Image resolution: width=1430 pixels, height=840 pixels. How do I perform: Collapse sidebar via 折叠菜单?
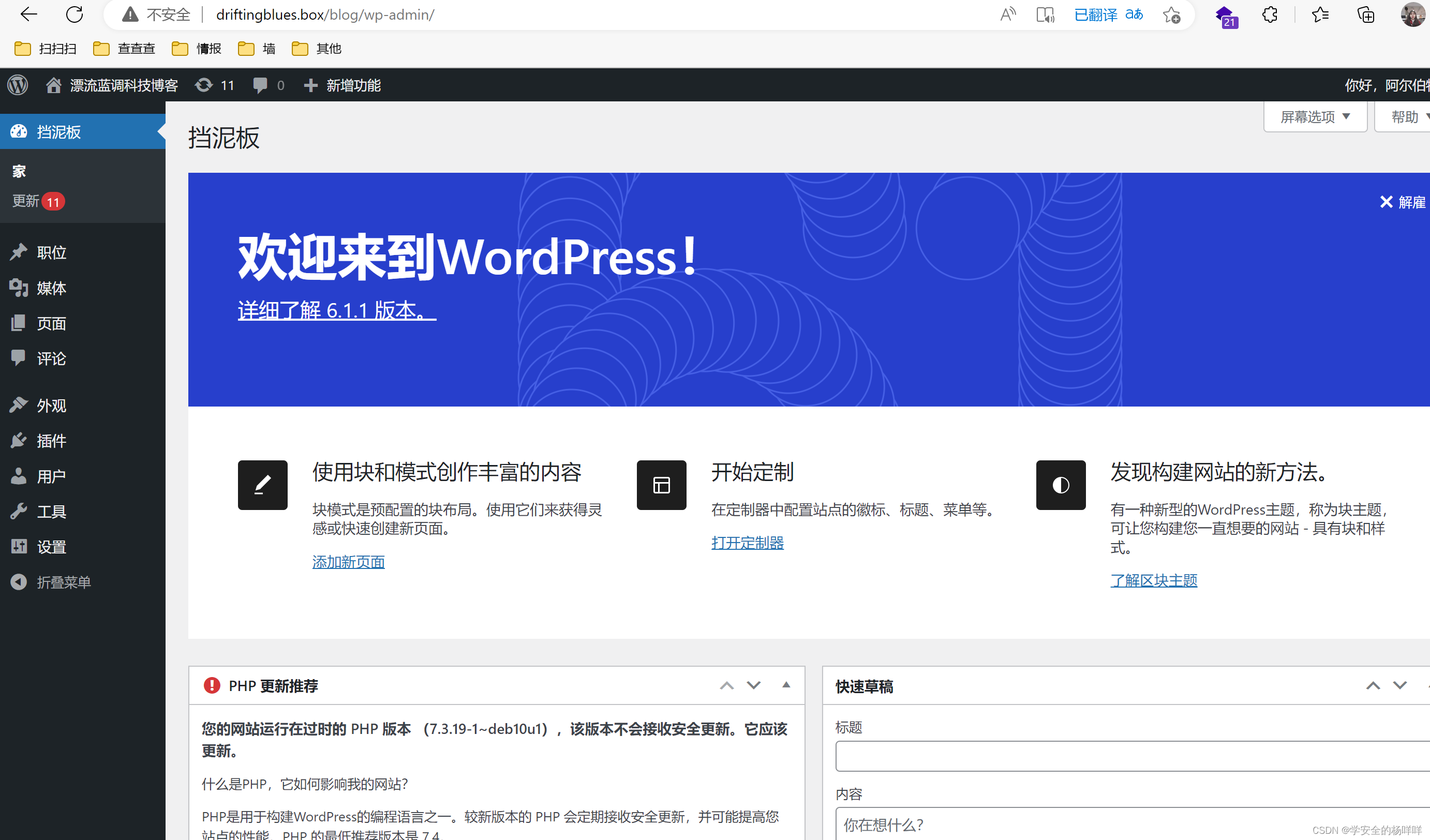(83, 582)
